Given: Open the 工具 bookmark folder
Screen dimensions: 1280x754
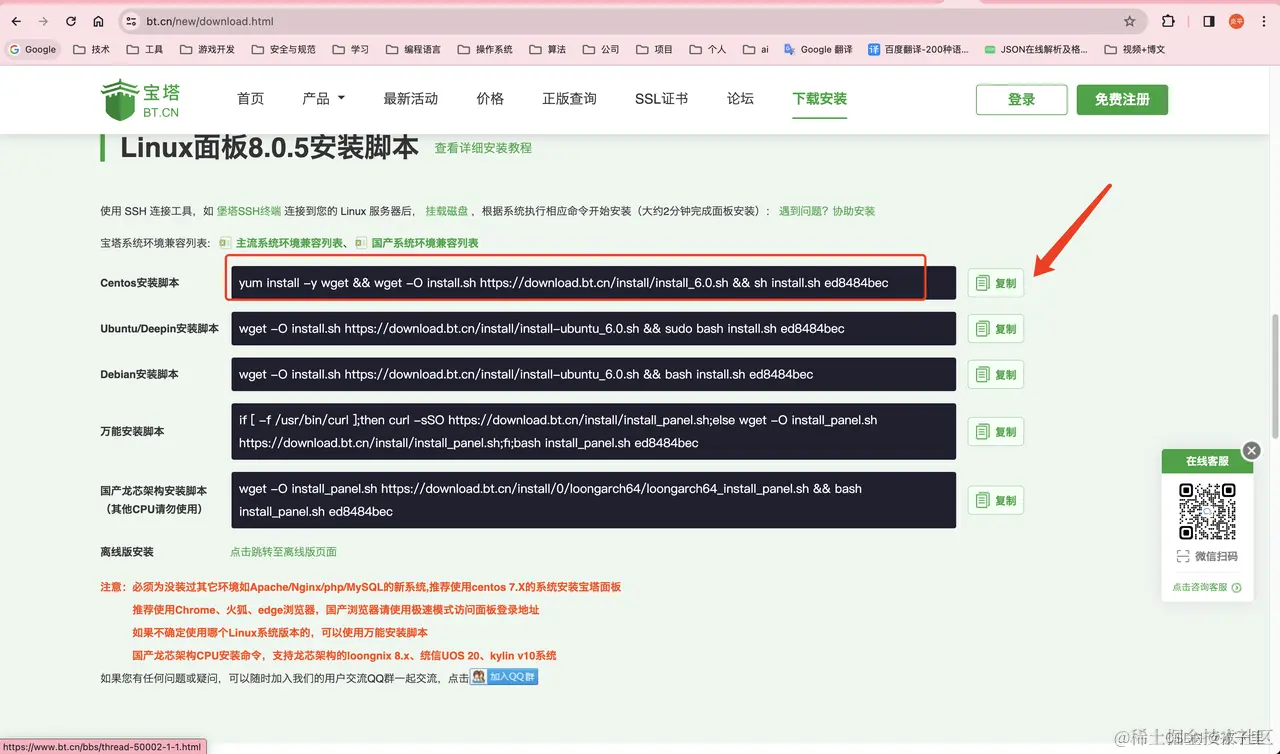Looking at the screenshot, I should 145,49.
